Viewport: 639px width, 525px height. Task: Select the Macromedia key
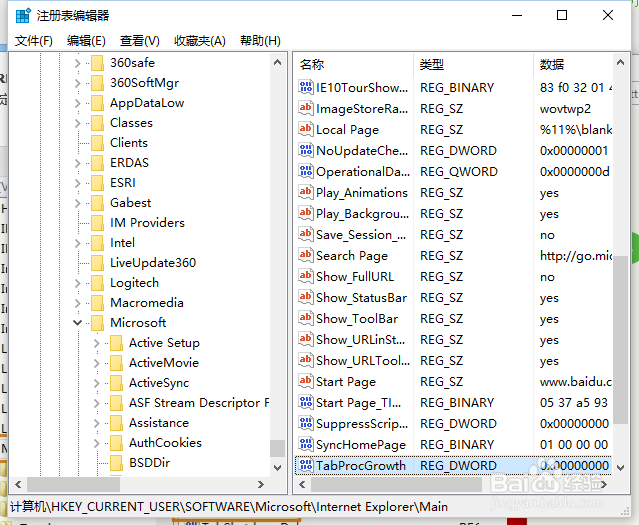click(x=147, y=302)
